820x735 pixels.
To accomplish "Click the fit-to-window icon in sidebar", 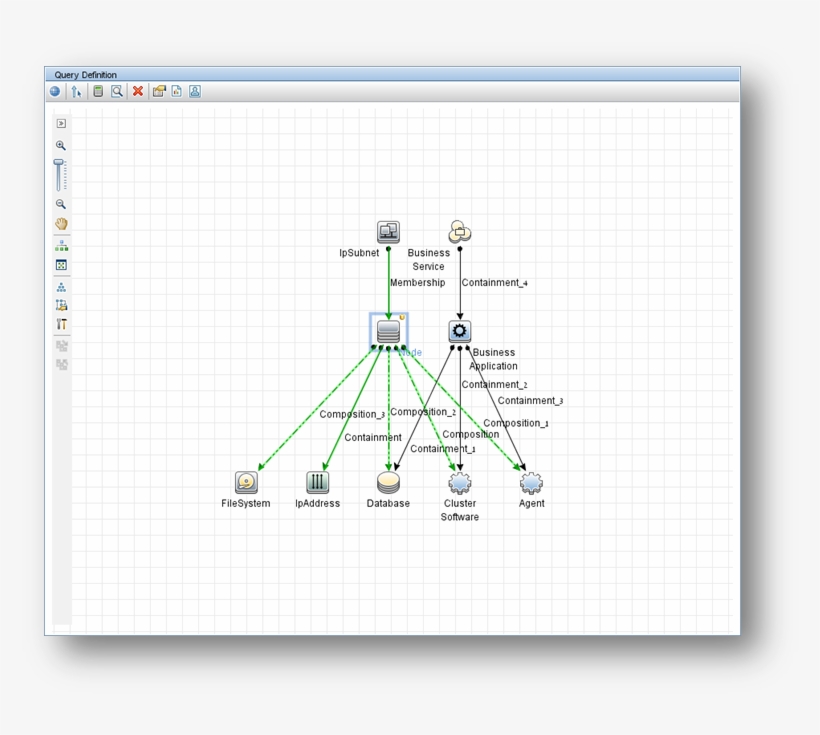I will click(61, 264).
